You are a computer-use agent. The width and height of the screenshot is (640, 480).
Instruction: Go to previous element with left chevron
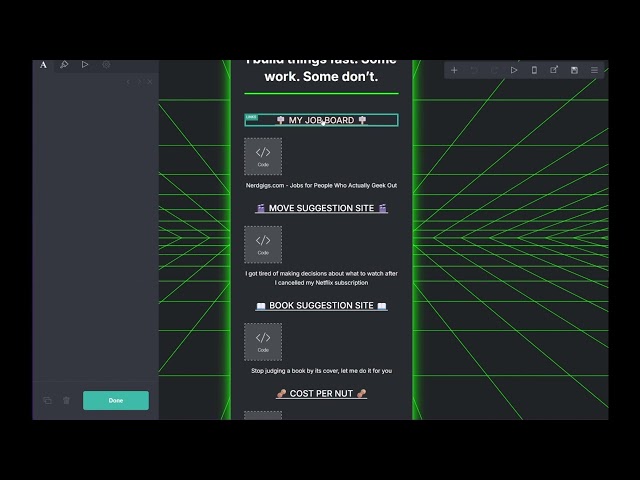point(128,82)
